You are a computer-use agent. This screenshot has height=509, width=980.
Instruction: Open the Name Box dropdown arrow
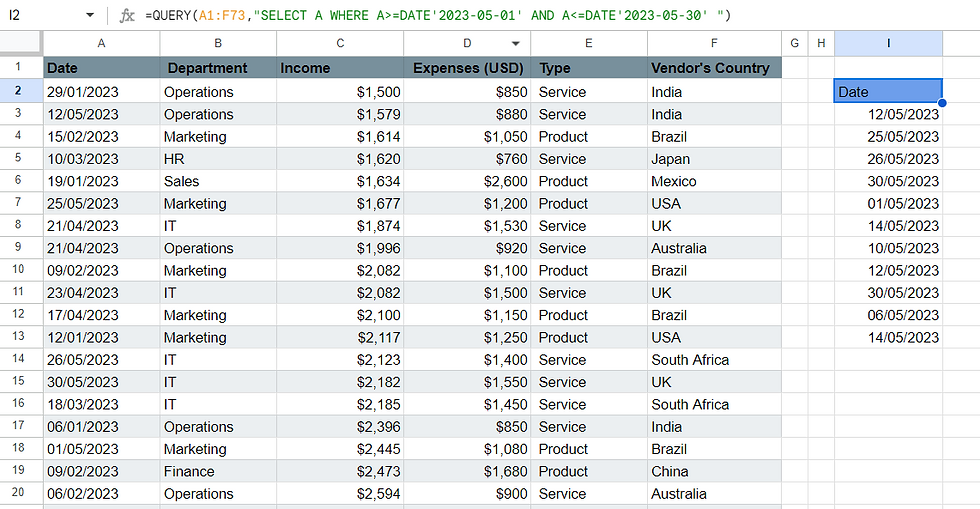point(89,16)
